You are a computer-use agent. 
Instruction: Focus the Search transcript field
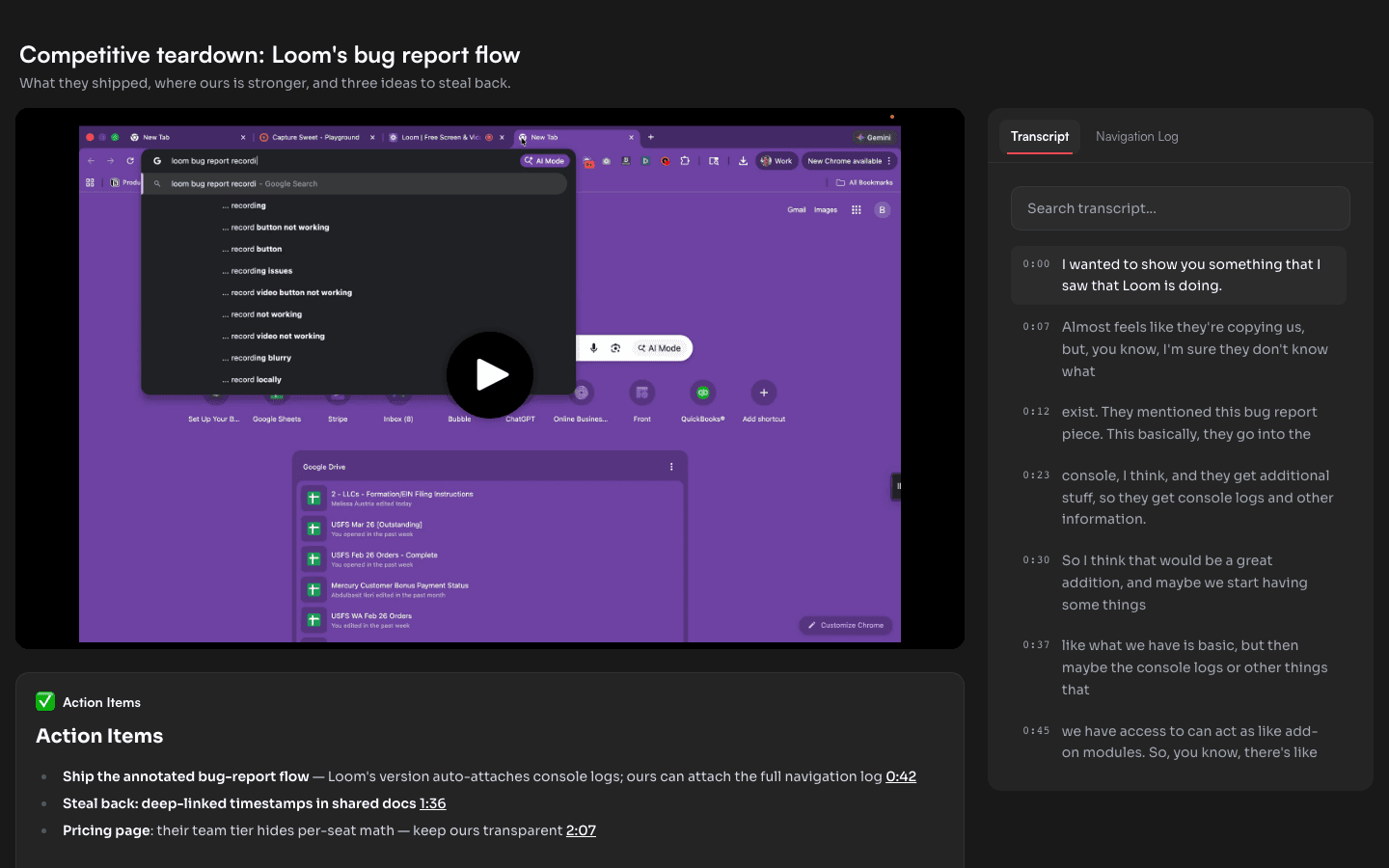point(1181,208)
